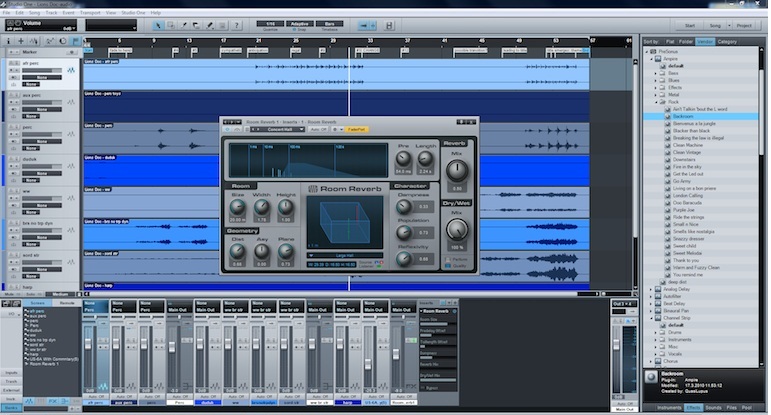Click the Pre delay value field 54.0 ms
The image size is (771, 415).
tap(403, 171)
